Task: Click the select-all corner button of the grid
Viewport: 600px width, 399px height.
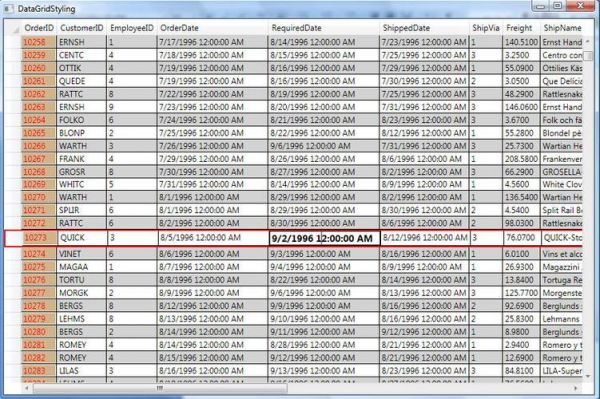Action: (13, 28)
